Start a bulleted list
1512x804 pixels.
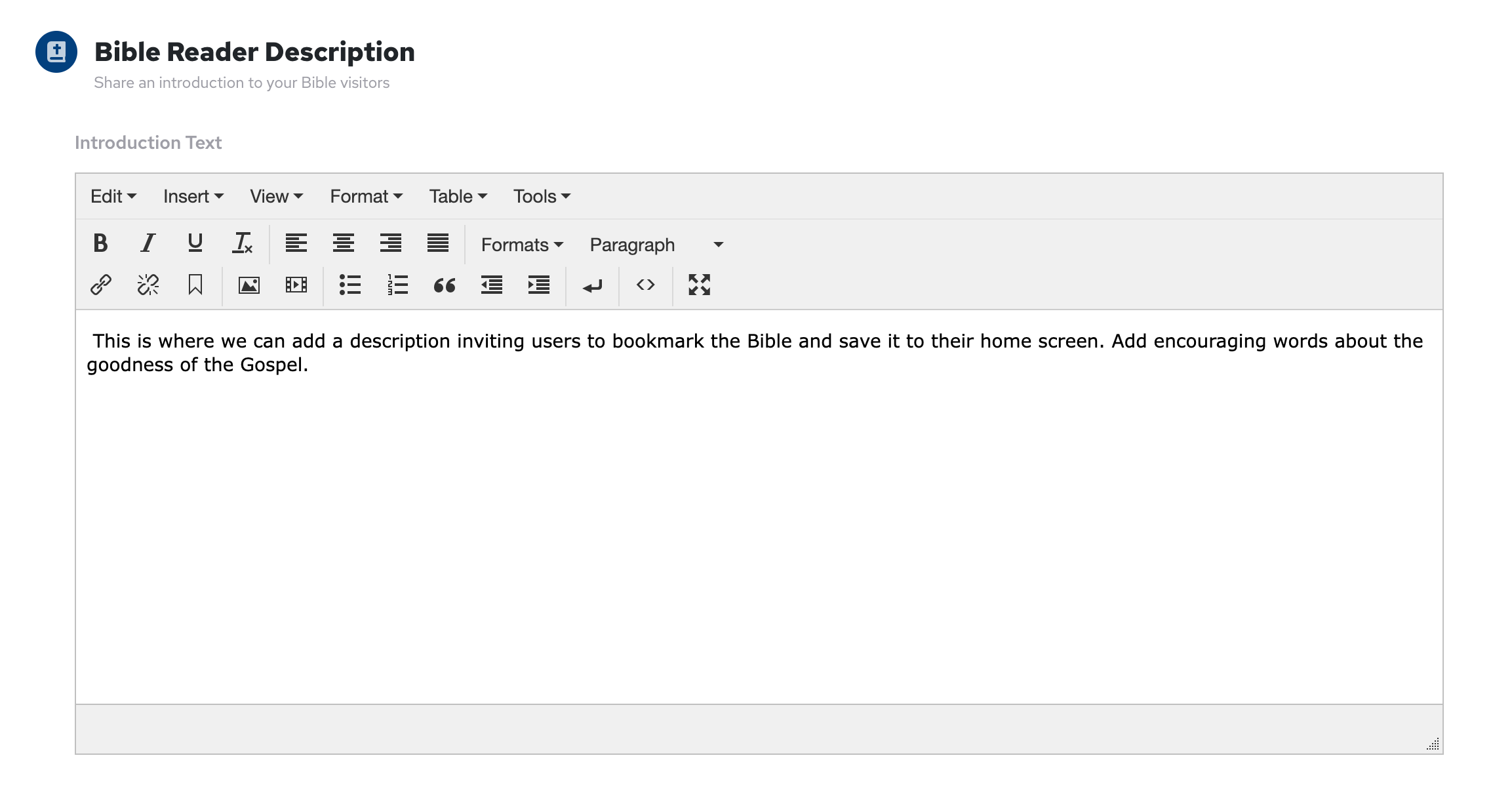tap(350, 285)
